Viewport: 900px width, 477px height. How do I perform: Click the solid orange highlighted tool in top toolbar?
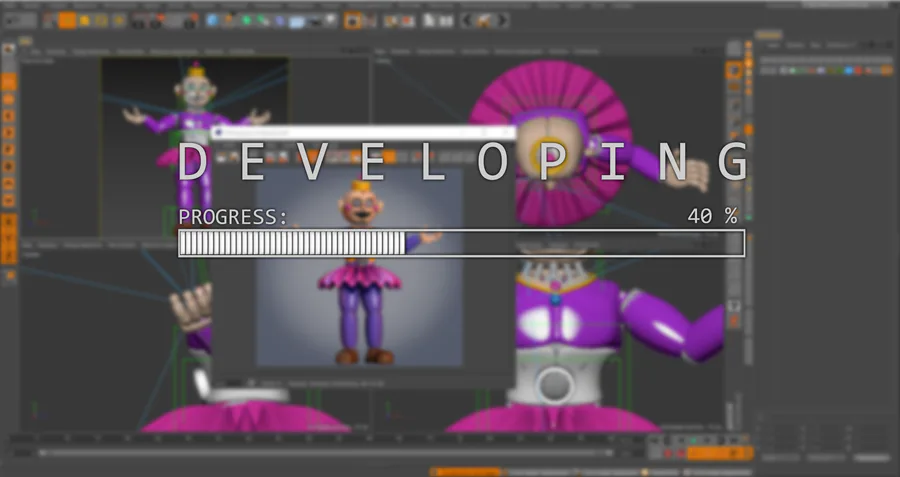[67, 21]
